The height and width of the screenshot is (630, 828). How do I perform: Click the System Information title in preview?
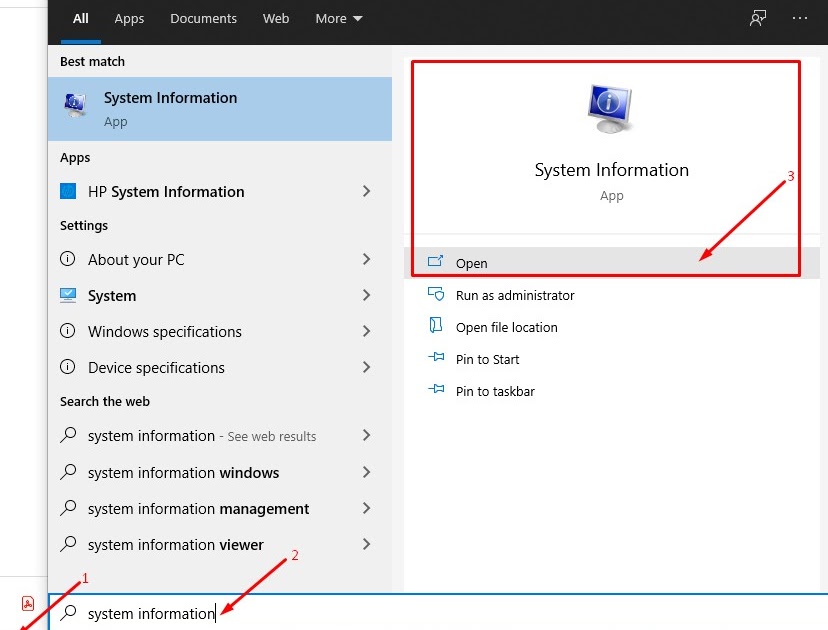point(611,170)
